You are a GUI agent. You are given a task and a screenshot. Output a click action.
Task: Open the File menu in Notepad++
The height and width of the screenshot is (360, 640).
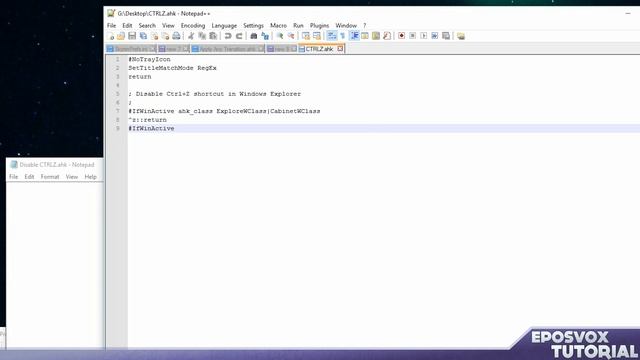pyautogui.click(x=111, y=25)
